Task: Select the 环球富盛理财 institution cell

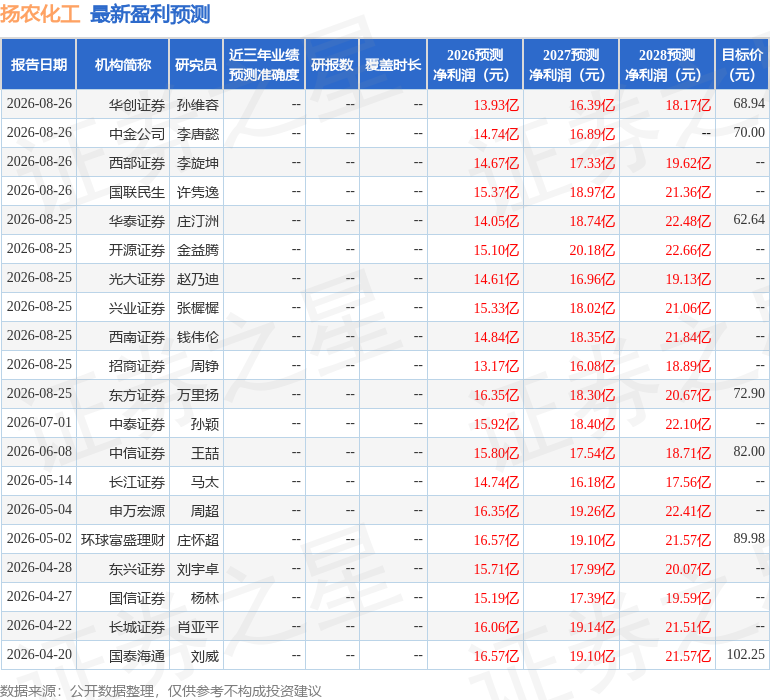Action: [x=123, y=540]
